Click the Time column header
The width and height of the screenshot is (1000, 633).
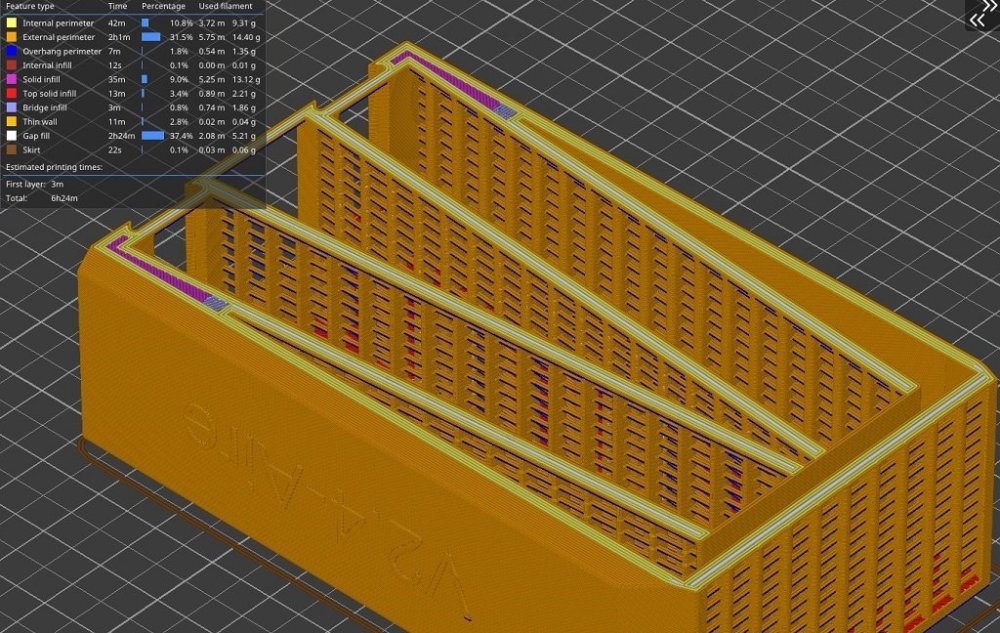click(x=117, y=6)
